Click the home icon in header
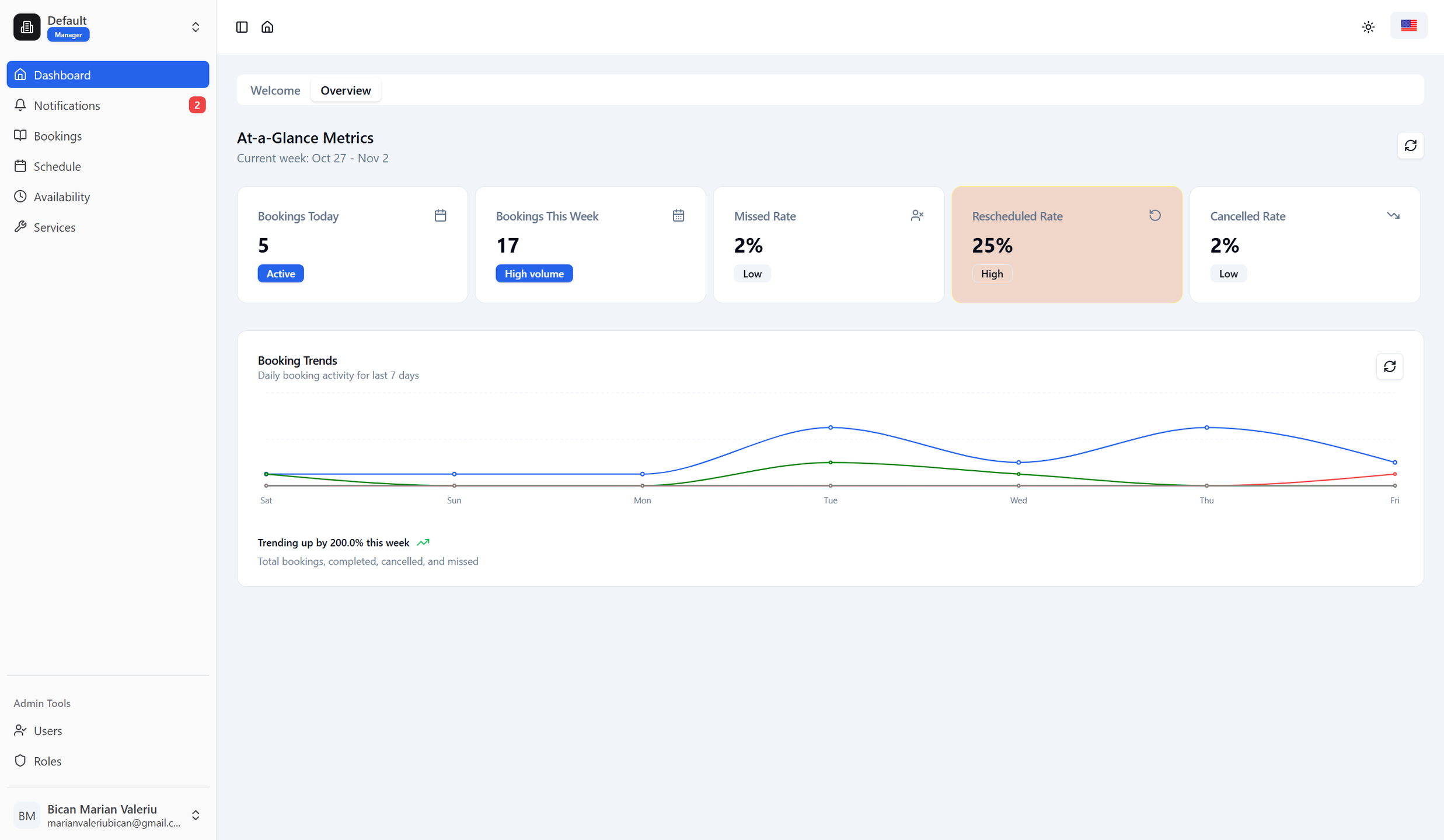 [x=267, y=27]
